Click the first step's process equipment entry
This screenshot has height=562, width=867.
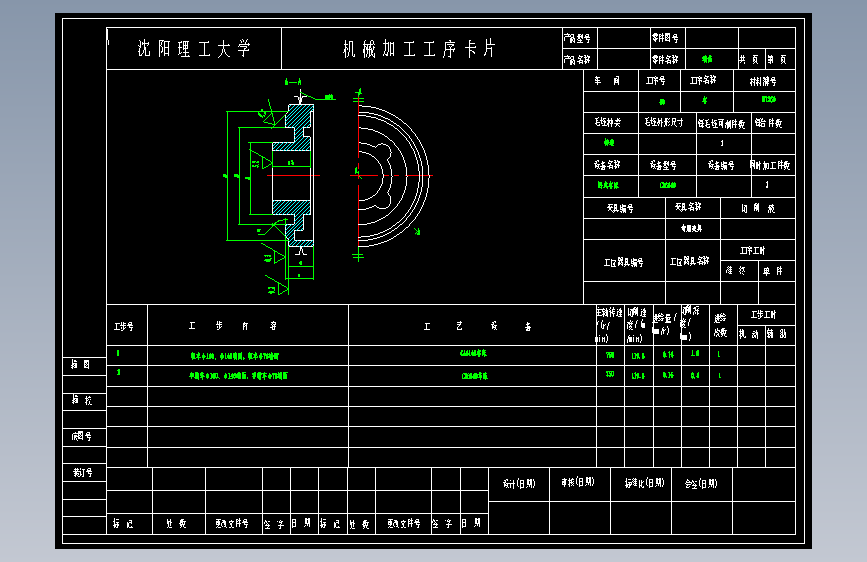(473, 354)
